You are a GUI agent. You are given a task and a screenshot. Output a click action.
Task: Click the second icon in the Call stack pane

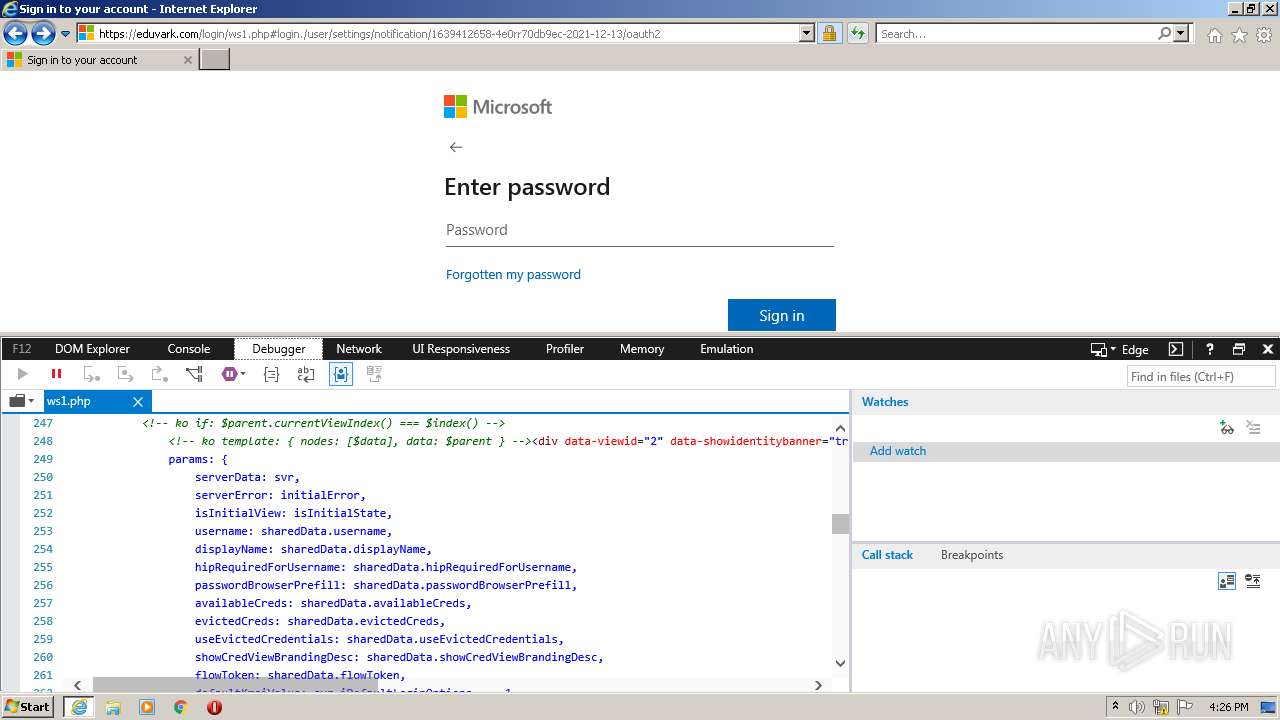(1253, 581)
